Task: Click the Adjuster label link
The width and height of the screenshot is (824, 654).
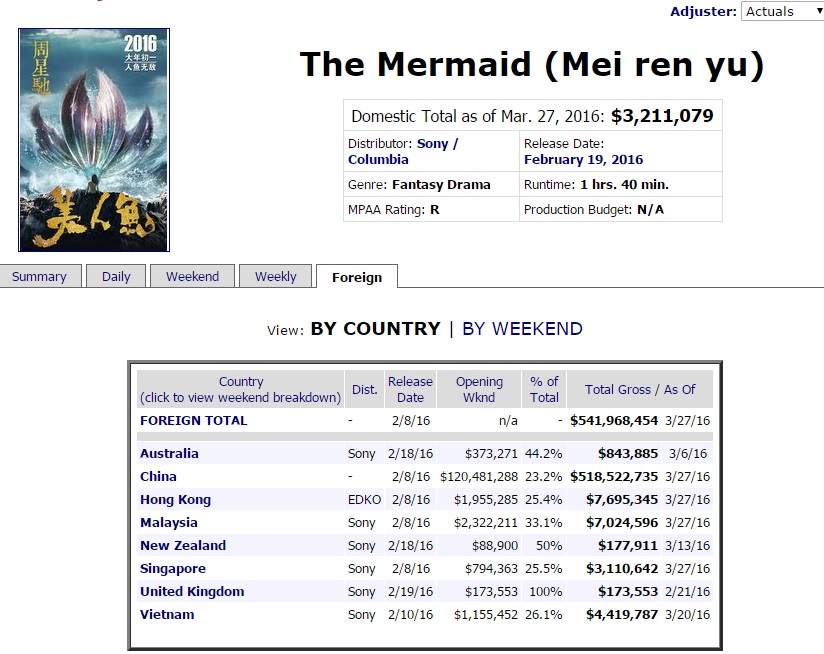Action: pos(703,12)
